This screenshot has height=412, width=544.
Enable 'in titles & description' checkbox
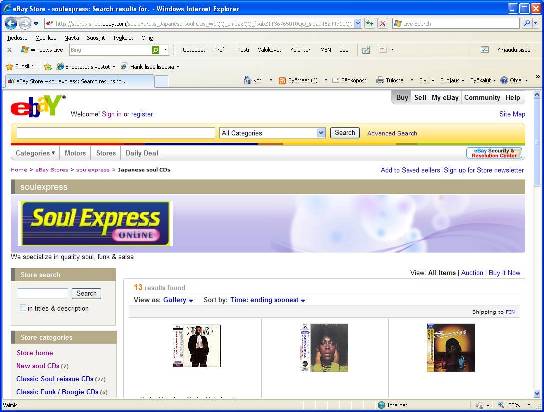[x=23, y=308]
